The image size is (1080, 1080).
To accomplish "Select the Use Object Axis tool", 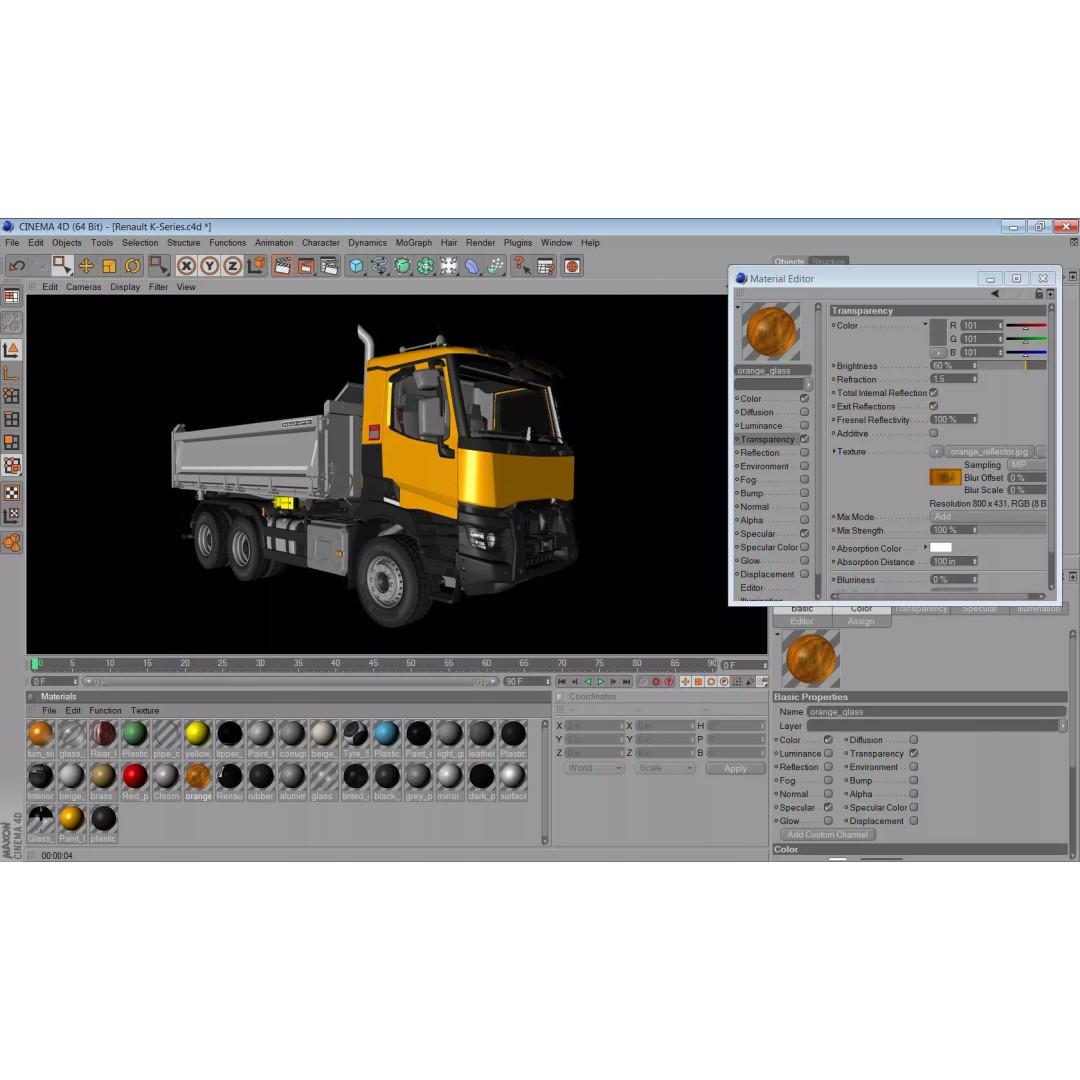I will pos(12,373).
